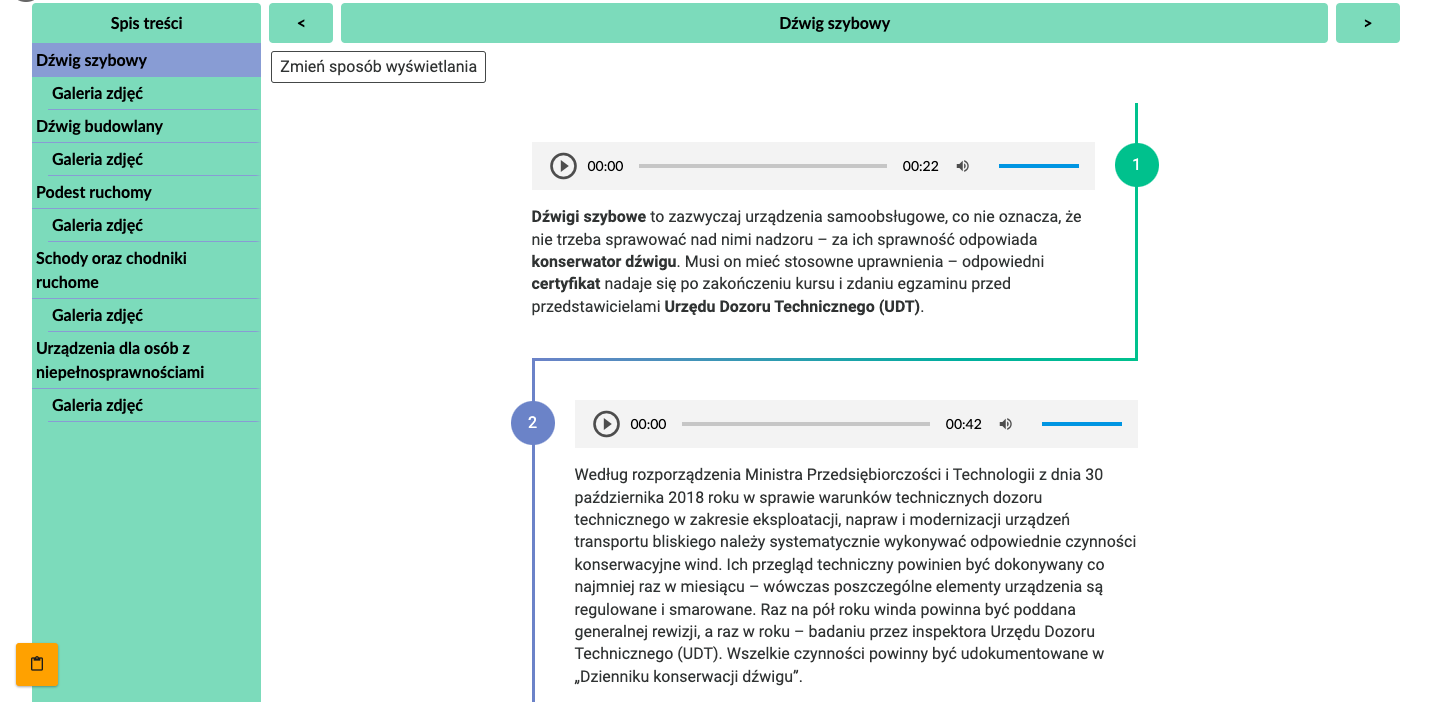Open Dźwig budowlany in contents
The image size is (1440, 702).
point(99,126)
